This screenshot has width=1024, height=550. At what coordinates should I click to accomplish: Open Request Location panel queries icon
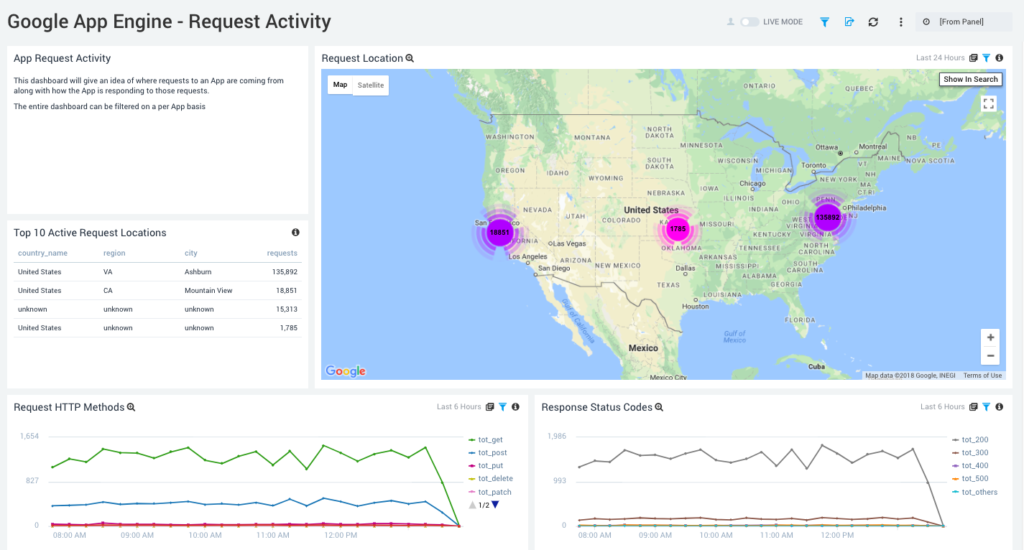tap(974, 57)
